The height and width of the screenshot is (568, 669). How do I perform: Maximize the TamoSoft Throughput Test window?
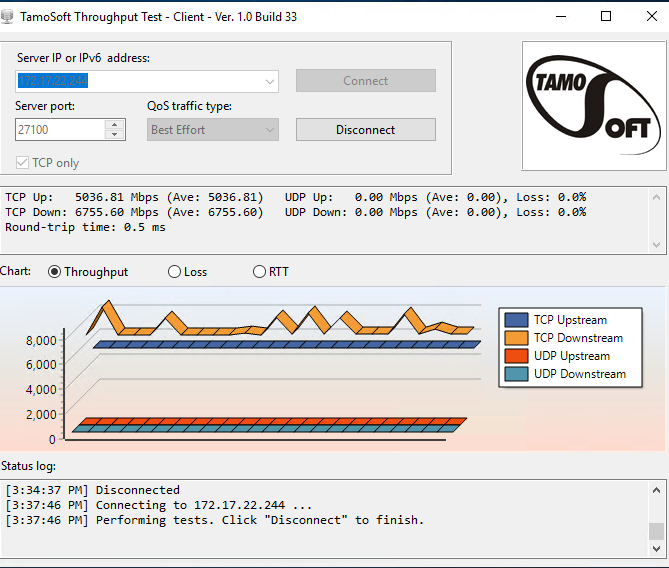[606, 17]
